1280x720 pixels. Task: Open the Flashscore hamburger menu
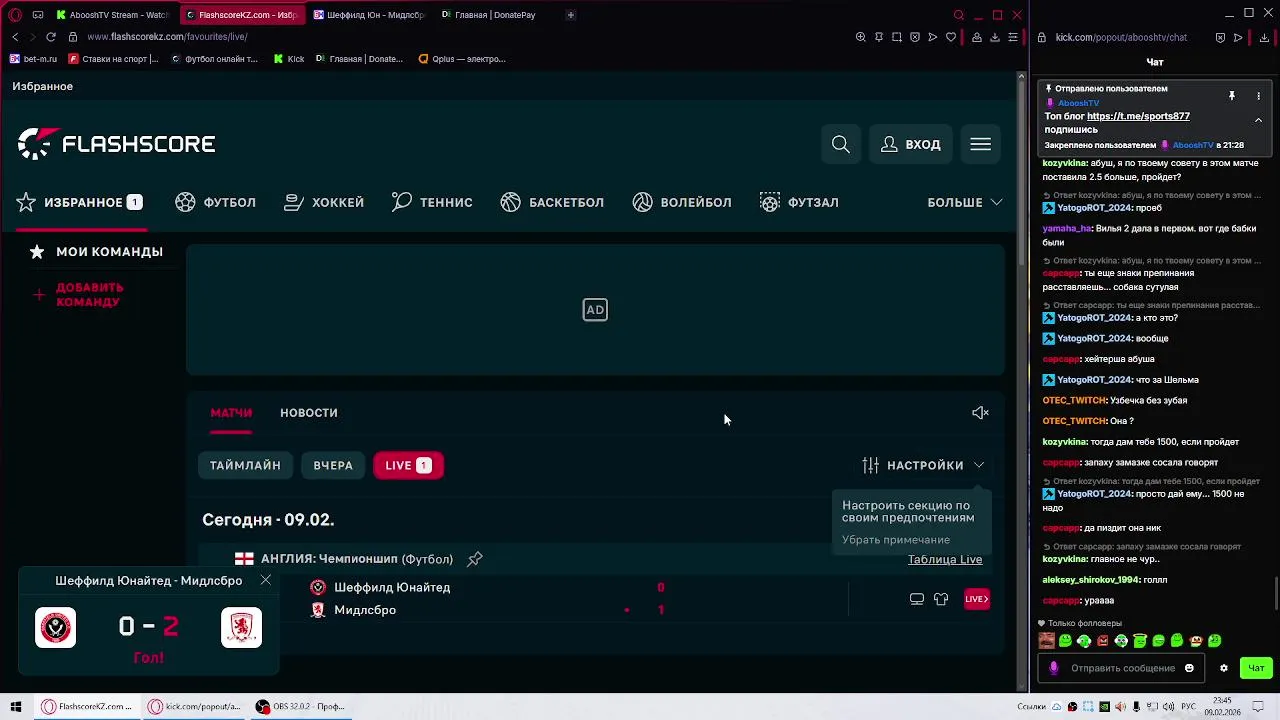click(x=981, y=145)
